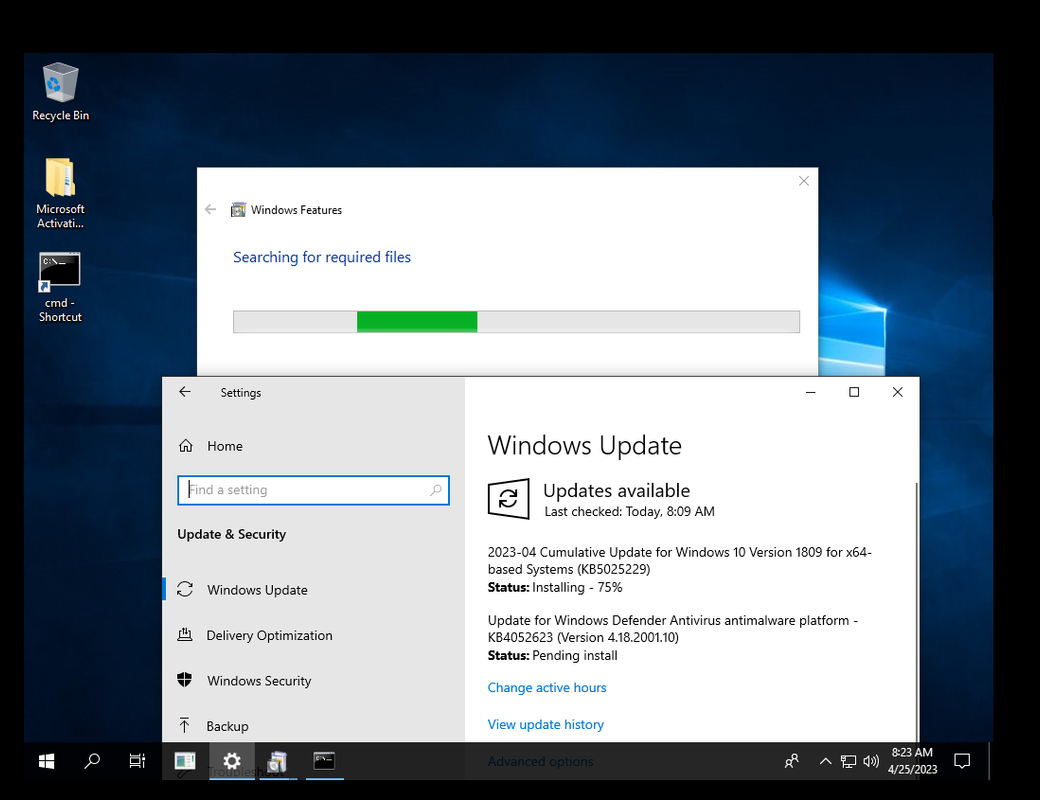1040x800 pixels.
Task: Open Server Manager from taskbar
Action: (x=185, y=761)
